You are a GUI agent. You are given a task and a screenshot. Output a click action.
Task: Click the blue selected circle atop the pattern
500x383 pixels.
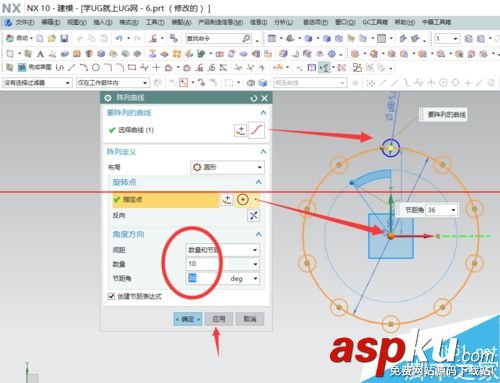[391, 148]
